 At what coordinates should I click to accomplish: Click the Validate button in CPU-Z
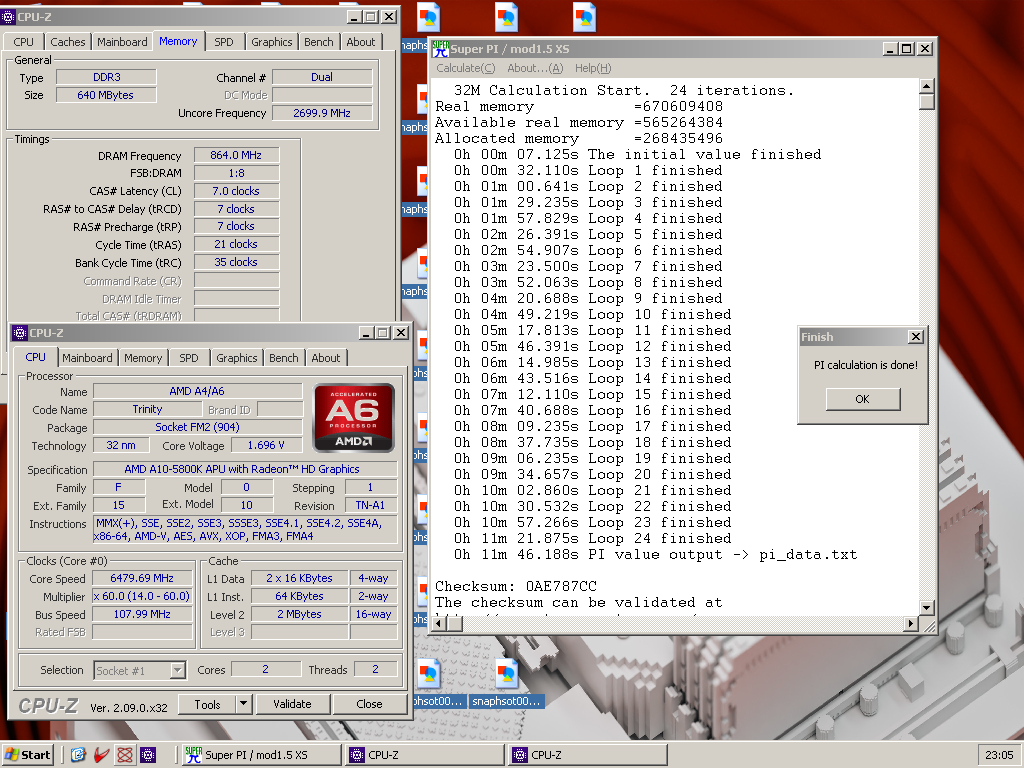click(x=292, y=705)
